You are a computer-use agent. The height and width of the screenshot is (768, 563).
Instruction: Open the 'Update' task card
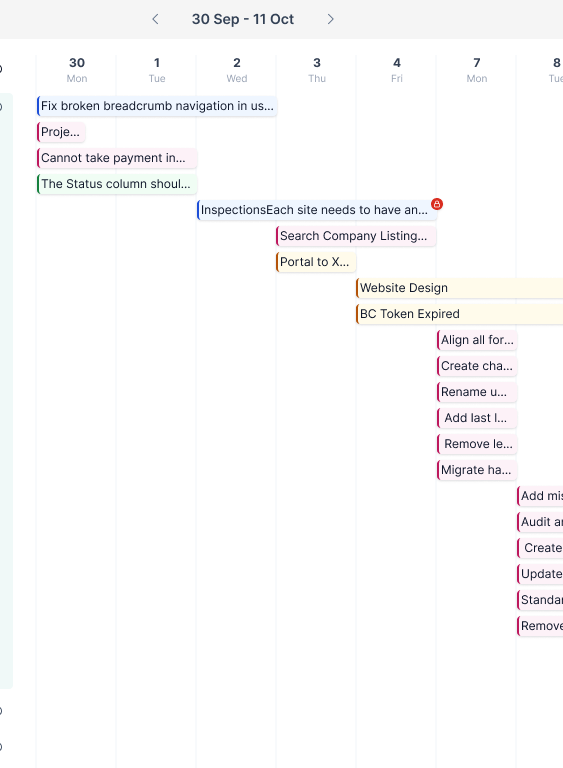click(x=540, y=573)
